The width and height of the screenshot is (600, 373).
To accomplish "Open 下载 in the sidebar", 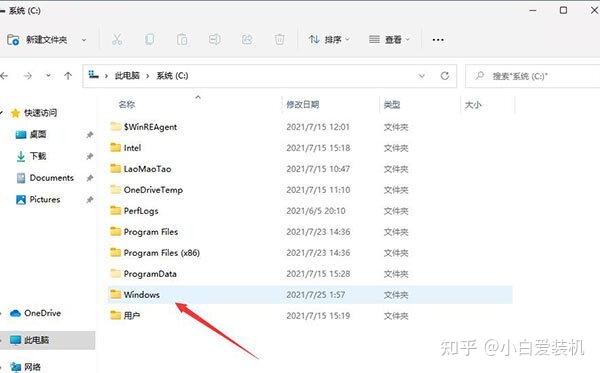I will (38, 156).
